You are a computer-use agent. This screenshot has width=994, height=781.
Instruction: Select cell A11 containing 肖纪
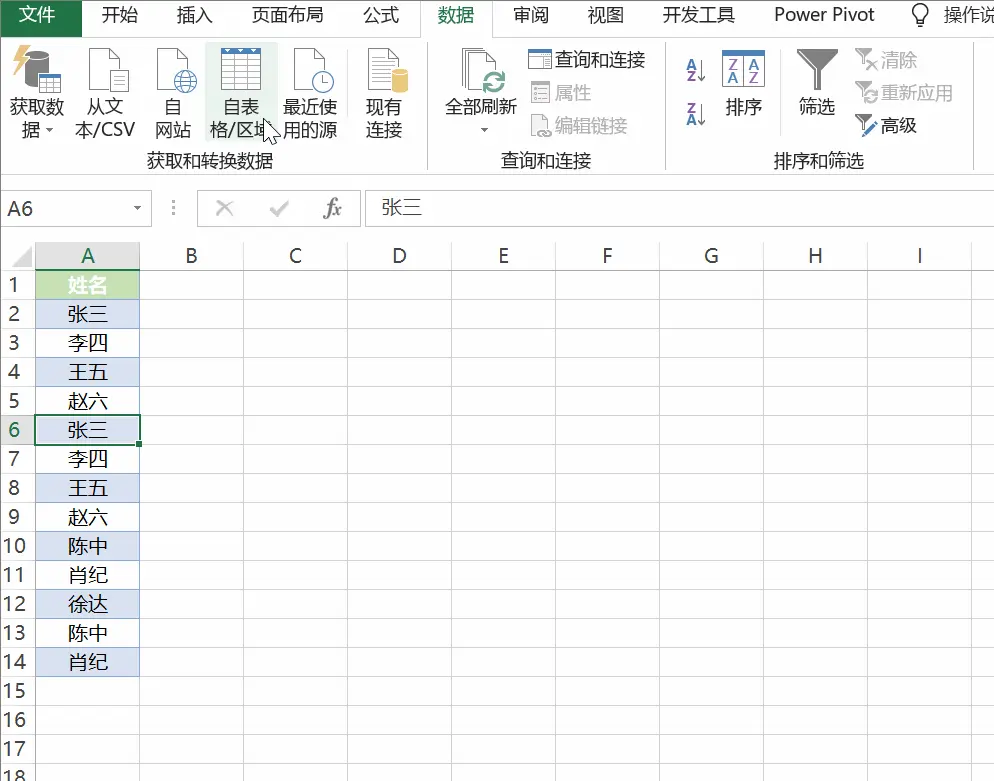(x=87, y=575)
